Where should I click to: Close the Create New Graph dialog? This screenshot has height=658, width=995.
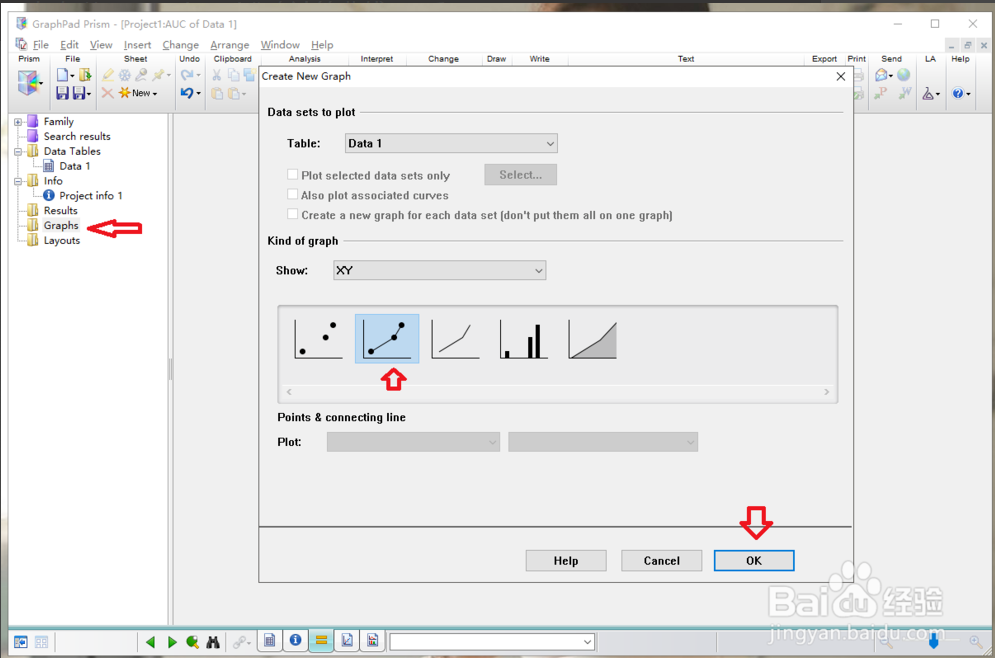841,76
